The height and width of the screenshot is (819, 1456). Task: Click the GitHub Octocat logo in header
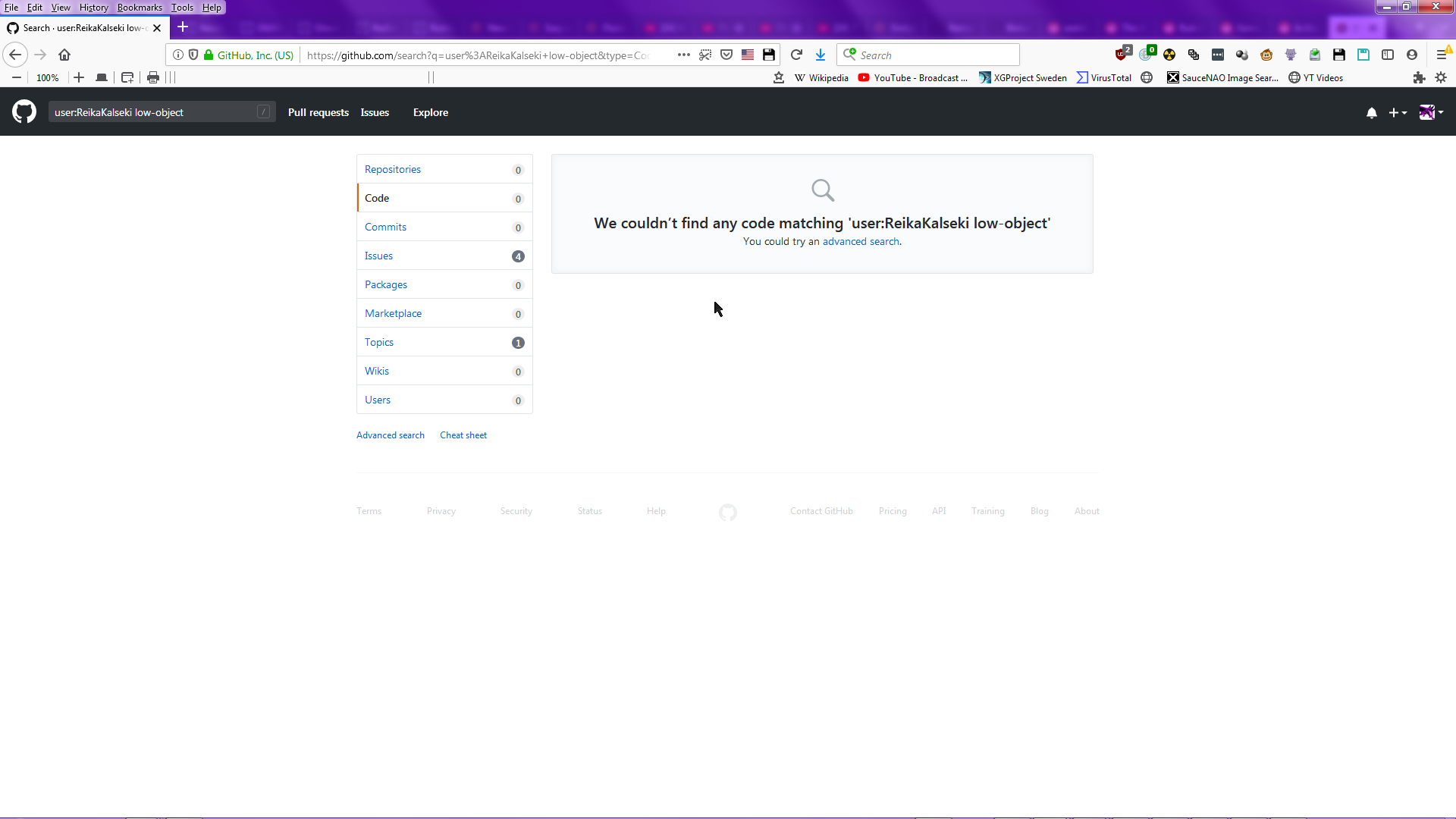(24, 112)
